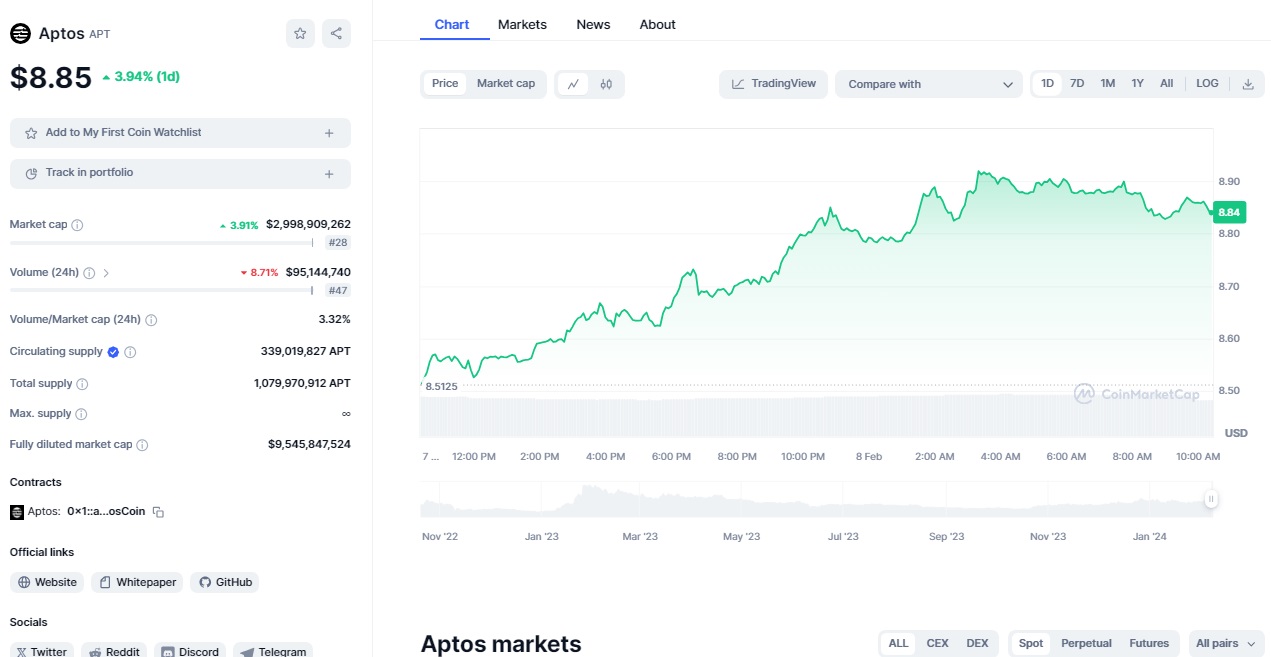Image resolution: width=1271 pixels, height=657 pixels.
Task: Click Track in portfolio button
Action: pos(180,173)
